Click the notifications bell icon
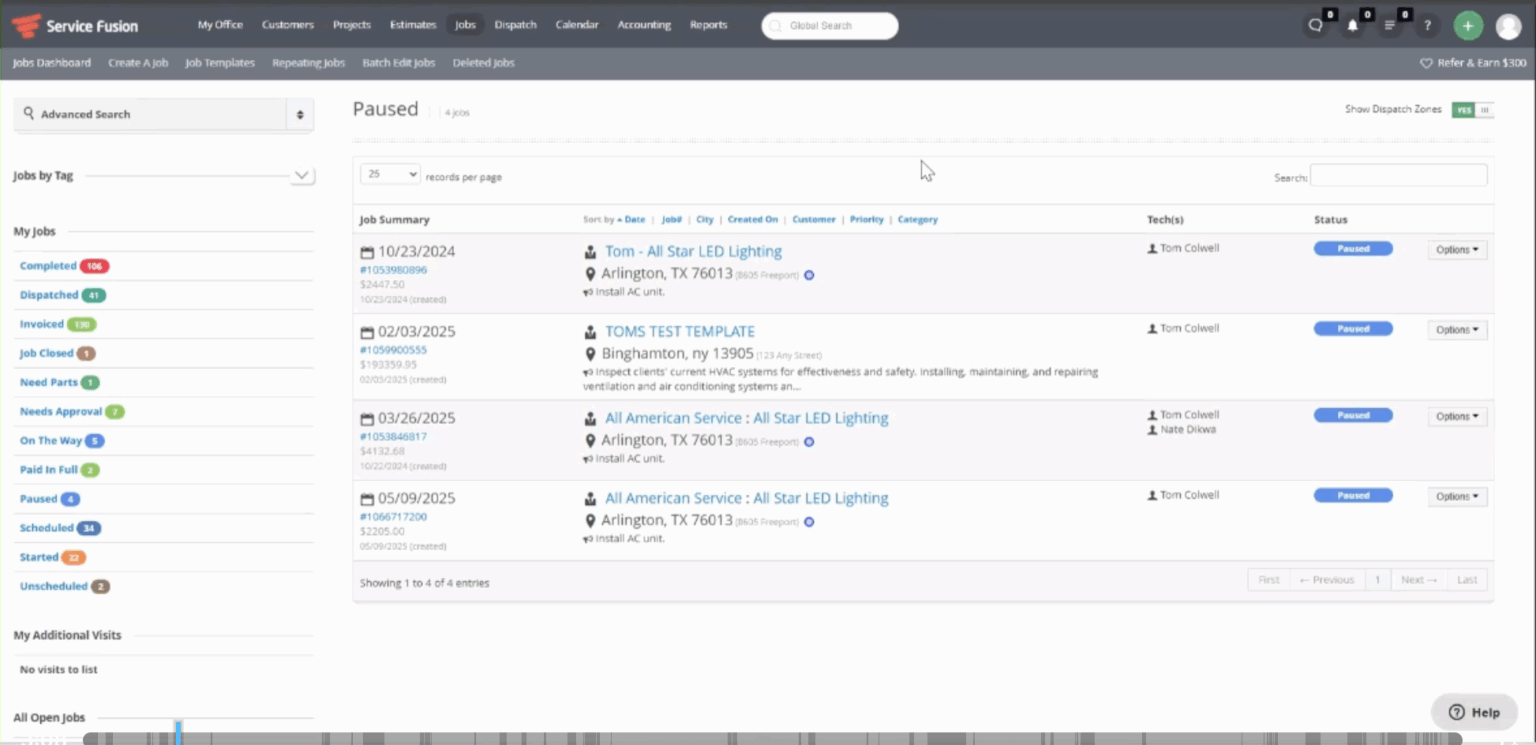 point(1352,24)
